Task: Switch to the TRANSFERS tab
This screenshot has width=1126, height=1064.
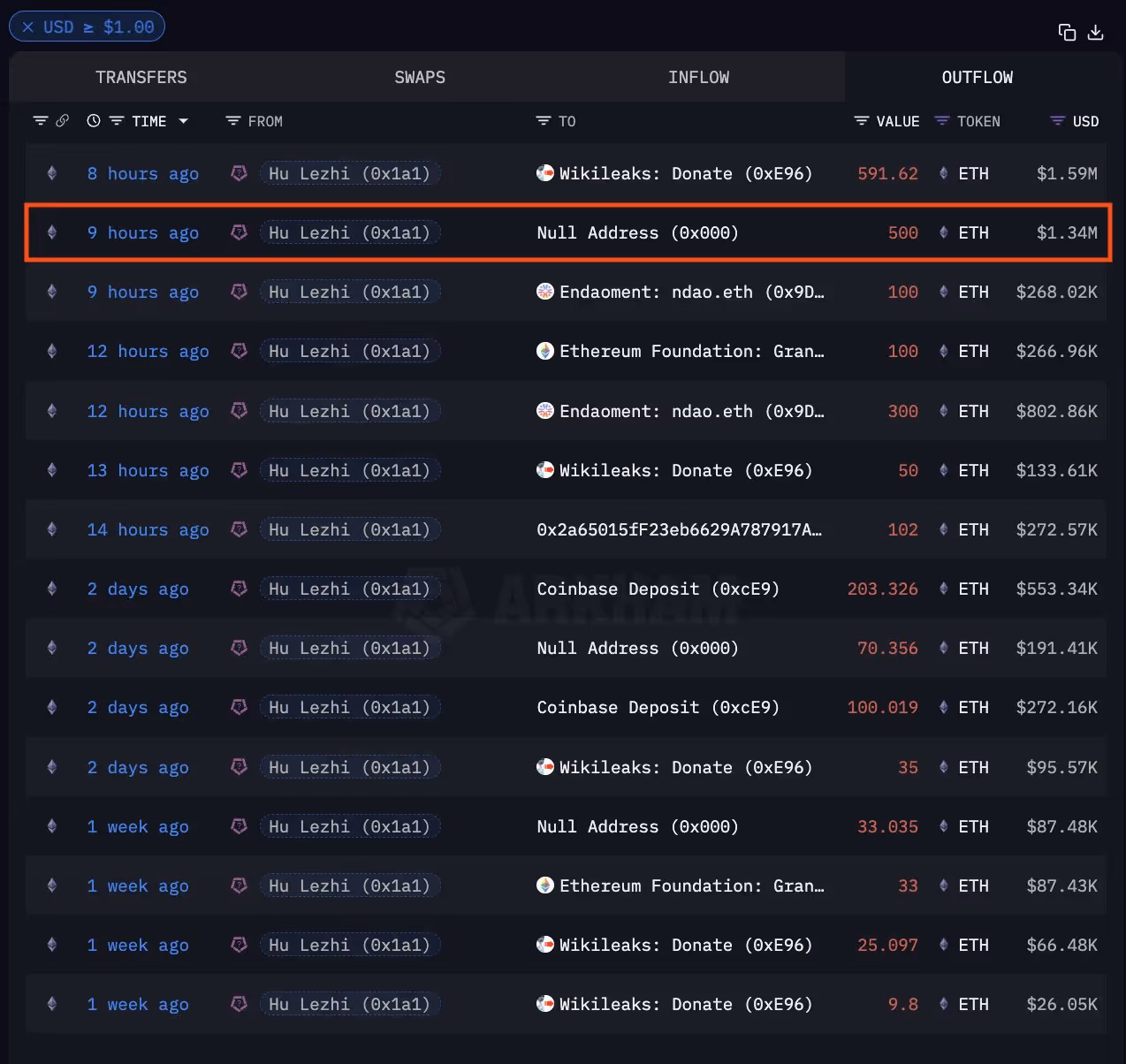Action: tap(141, 78)
